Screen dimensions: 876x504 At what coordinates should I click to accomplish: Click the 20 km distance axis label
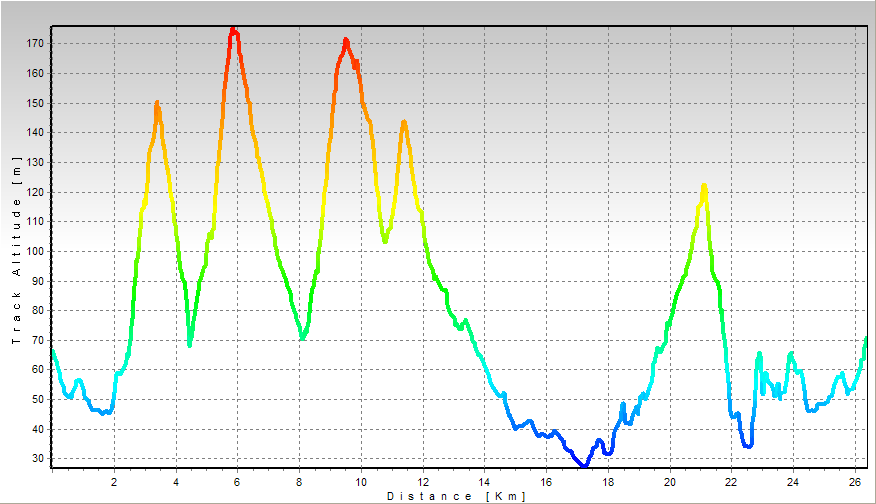(x=670, y=482)
